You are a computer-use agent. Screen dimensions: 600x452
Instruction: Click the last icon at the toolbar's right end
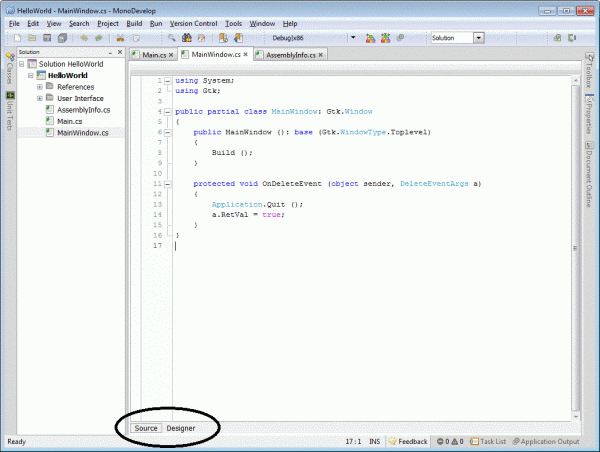pyautogui.click(x=572, y=38)
